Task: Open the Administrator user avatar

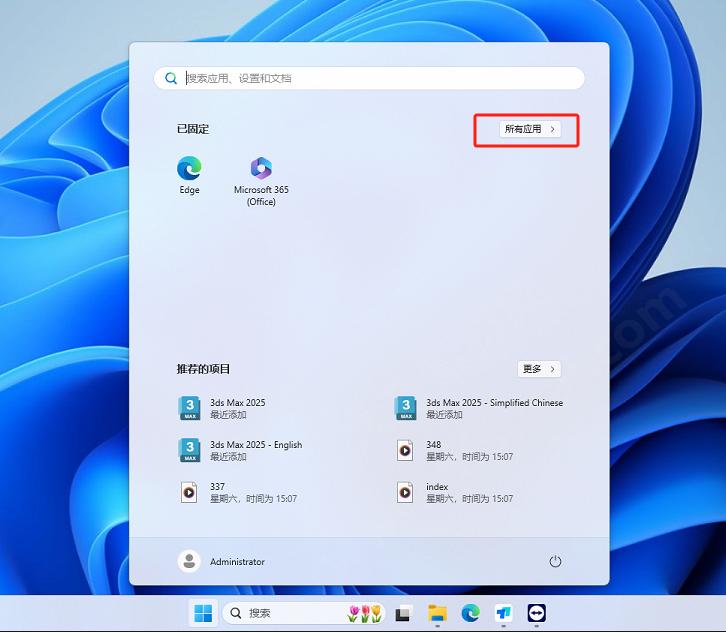Action: (x=189, y=562)
